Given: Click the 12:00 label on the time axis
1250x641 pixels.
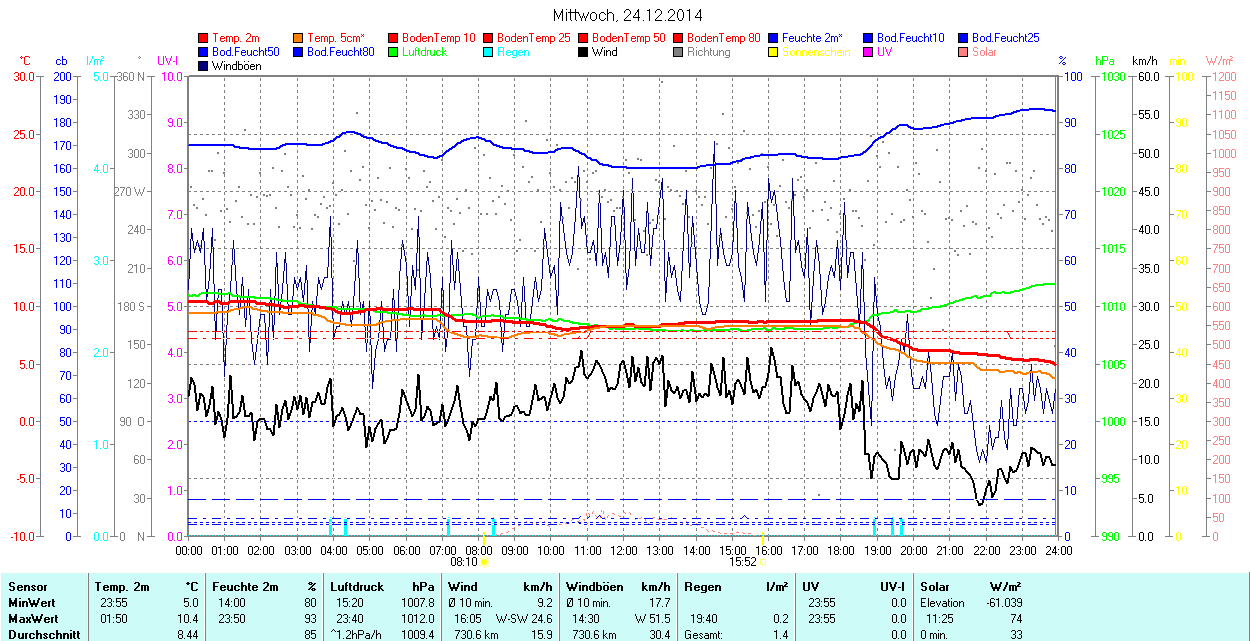Looking at the screenshot, I should (x=623, y=550).
